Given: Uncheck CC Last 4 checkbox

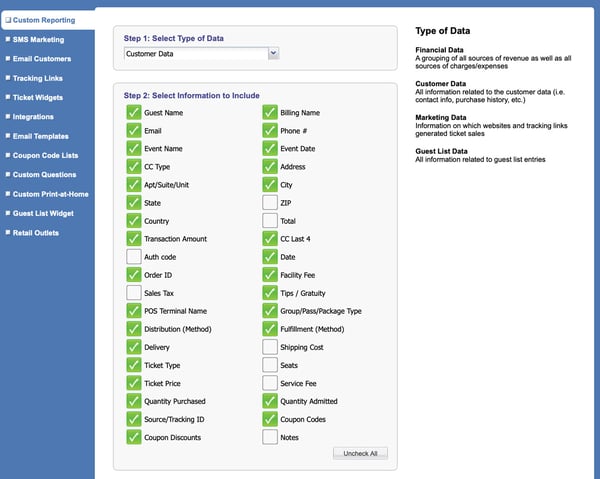Looking at the screenshot, I should click(x=270, y=239).
